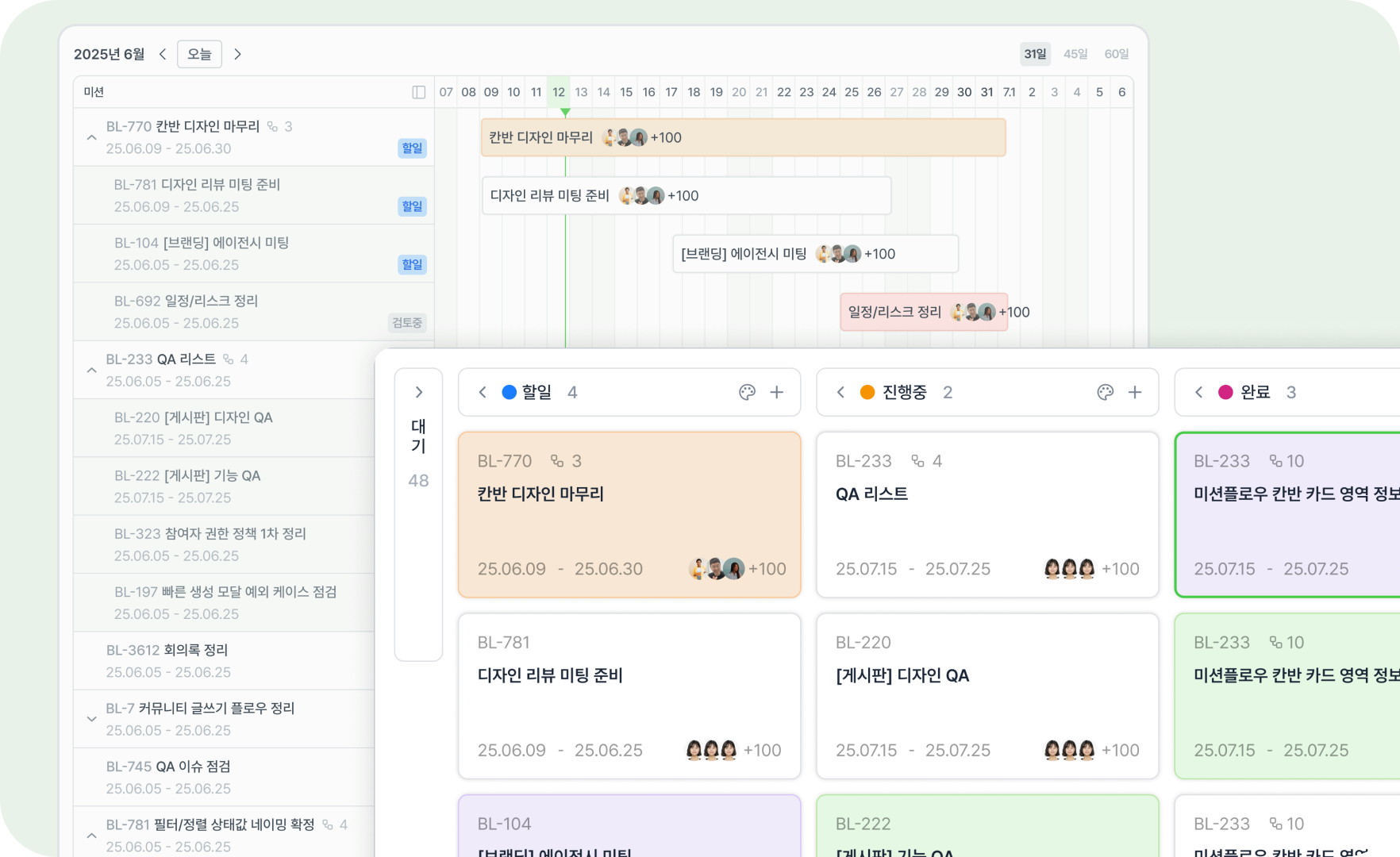Go to previous month arrow
The height and width of the screenshot is (857, 1400).
(163, 54)
